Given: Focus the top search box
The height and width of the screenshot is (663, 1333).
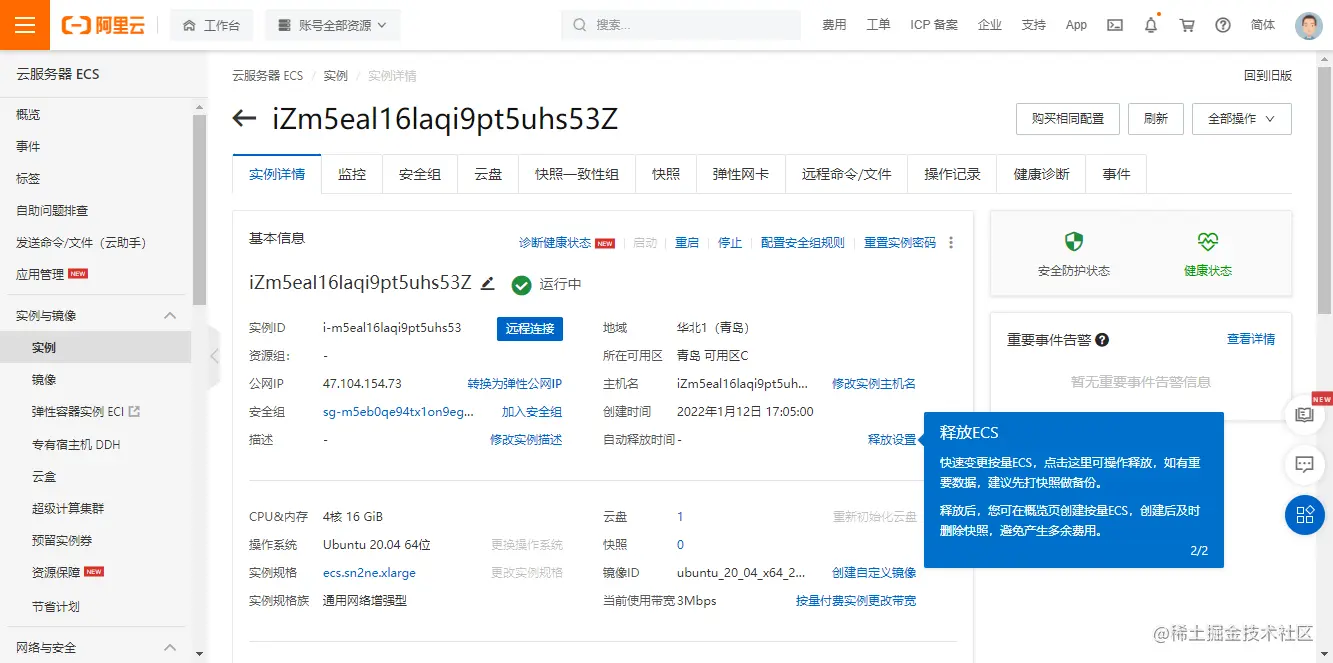Looking at the screenshot, I should coord(681,25).
